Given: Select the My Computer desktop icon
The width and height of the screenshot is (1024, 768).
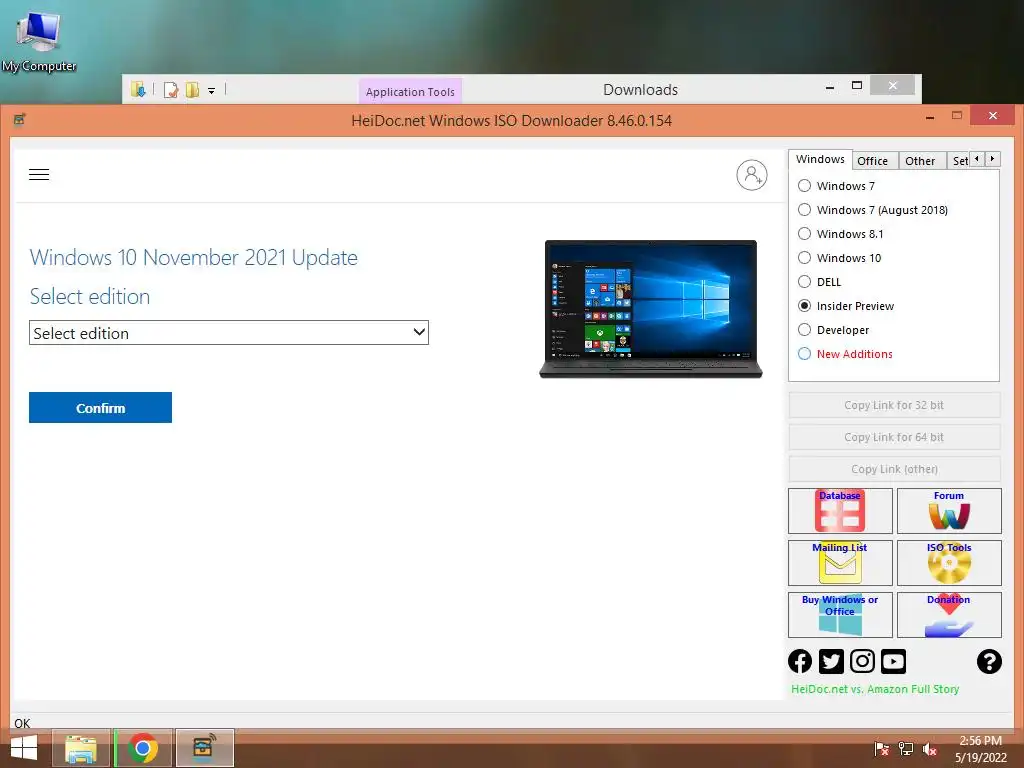Looking at the screenshot, I should [x=39, y=41].
